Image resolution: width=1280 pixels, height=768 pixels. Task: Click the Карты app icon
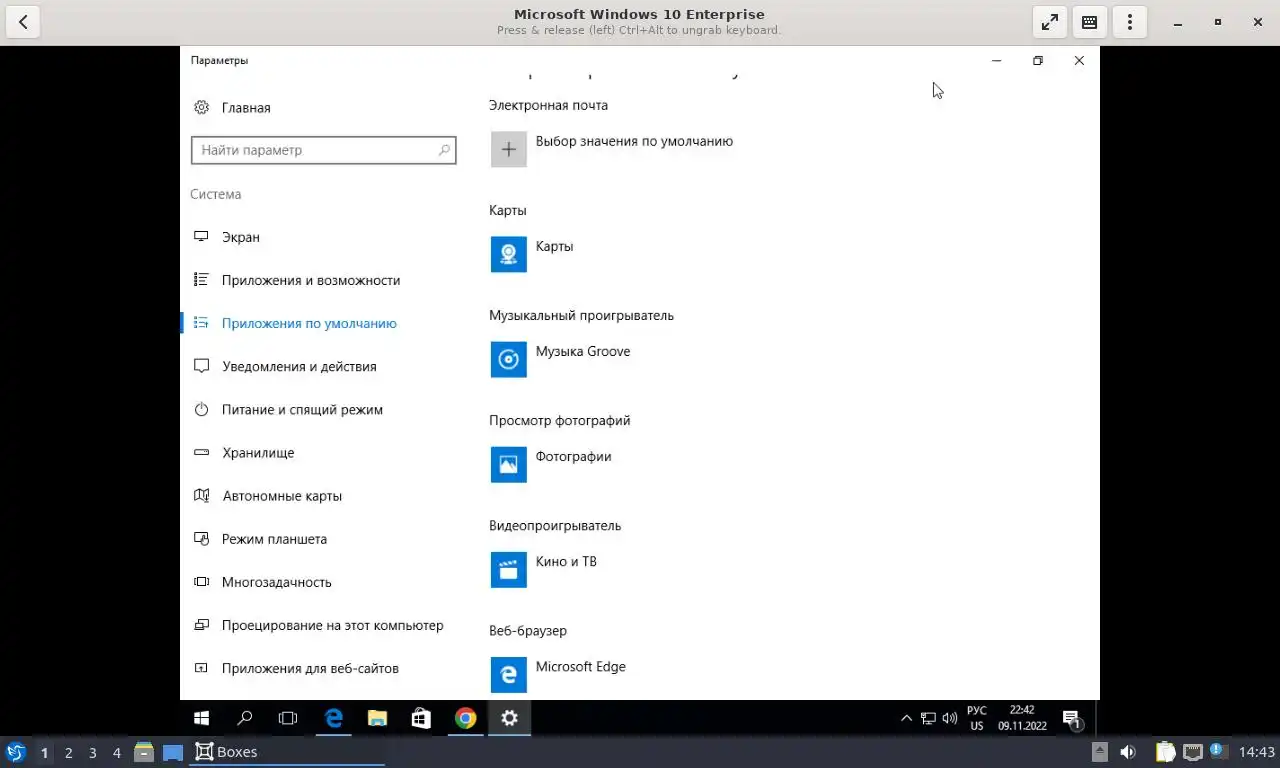coord(508,254)
